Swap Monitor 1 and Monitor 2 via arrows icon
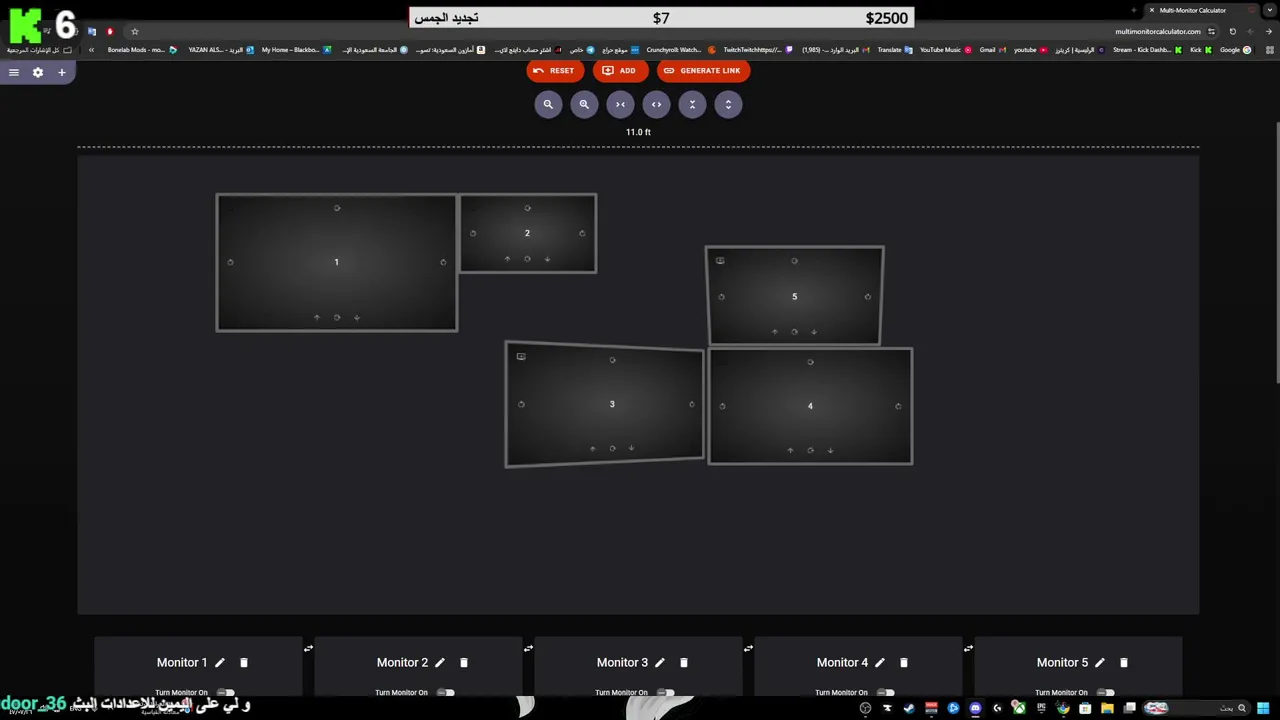Viewport: 1280px width, 720px height. pyautogui.click(x=308, y=648)
